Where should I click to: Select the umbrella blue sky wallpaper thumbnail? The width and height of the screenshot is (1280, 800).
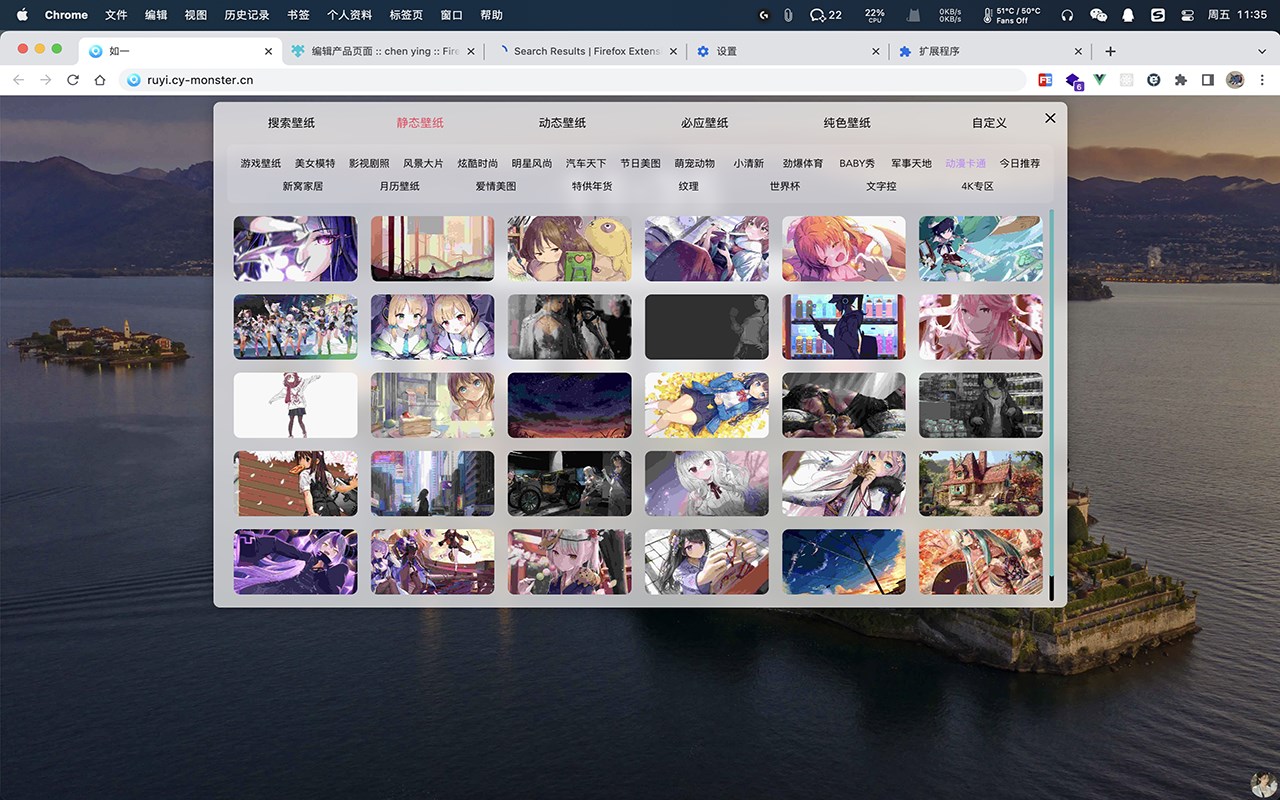(843, 562)
